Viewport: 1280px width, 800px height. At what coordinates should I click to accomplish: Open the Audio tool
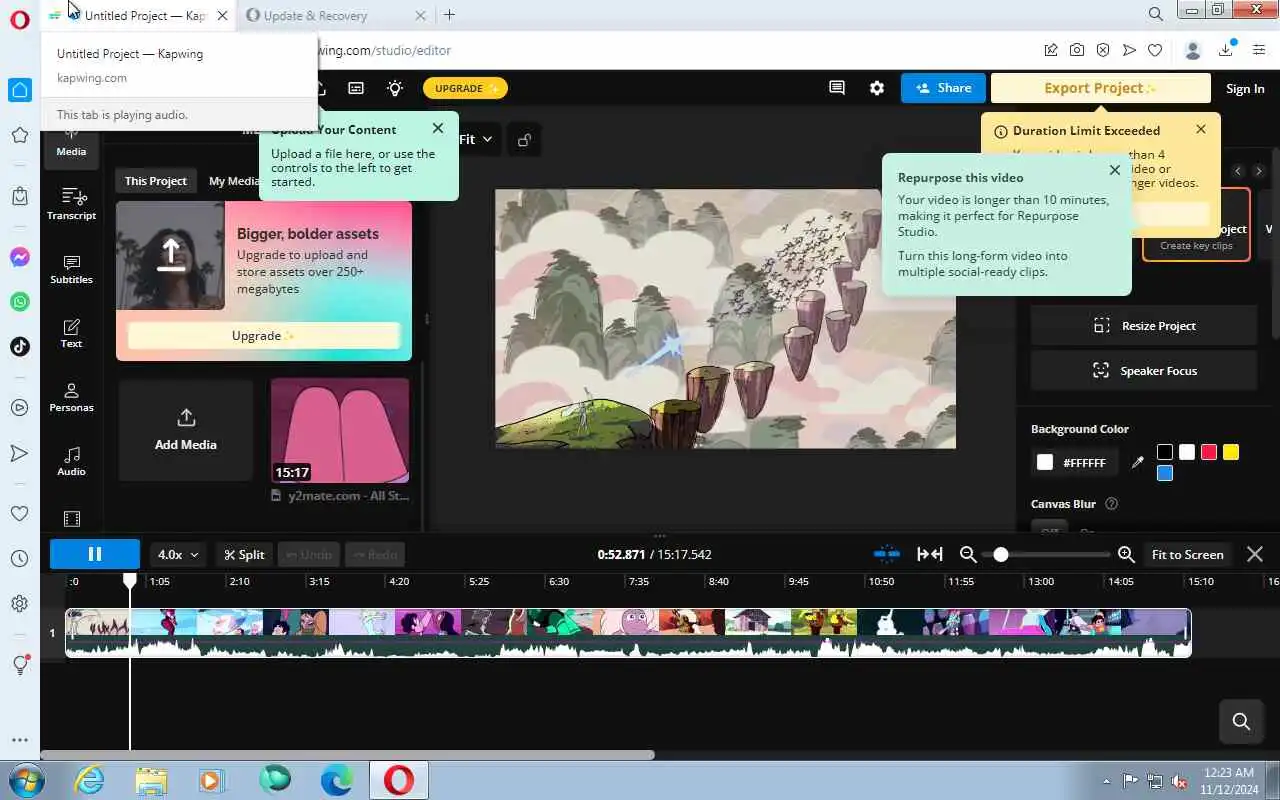(x=71, y=460)
